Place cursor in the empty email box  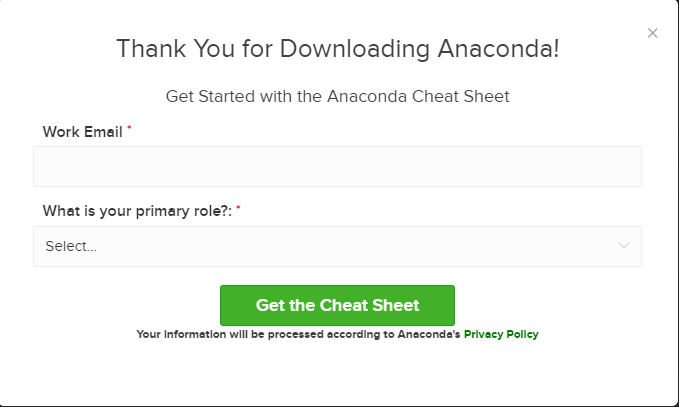pos(337,167)
